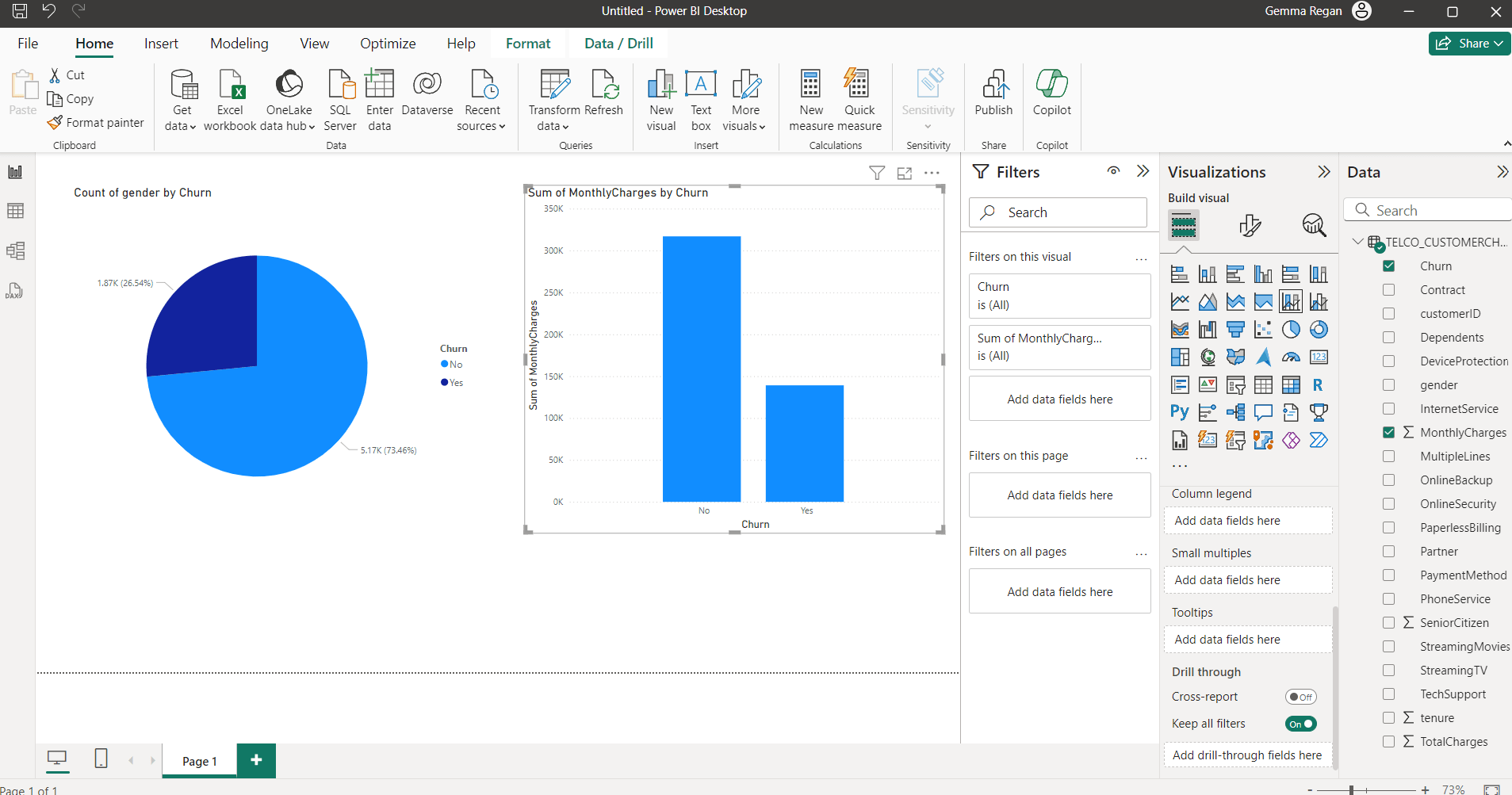Image resolution: width=1512 pixels, height=795 pixels.
Task: Select the Python visual icon
Action: [1180, 412]
